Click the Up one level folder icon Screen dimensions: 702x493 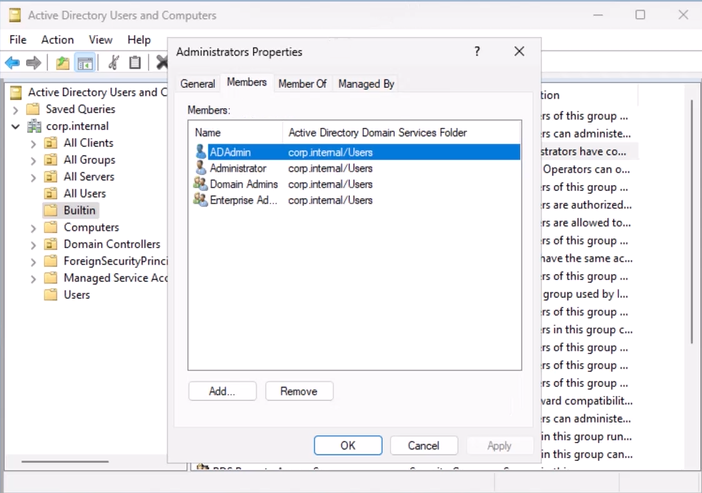(x=62, y=63)
